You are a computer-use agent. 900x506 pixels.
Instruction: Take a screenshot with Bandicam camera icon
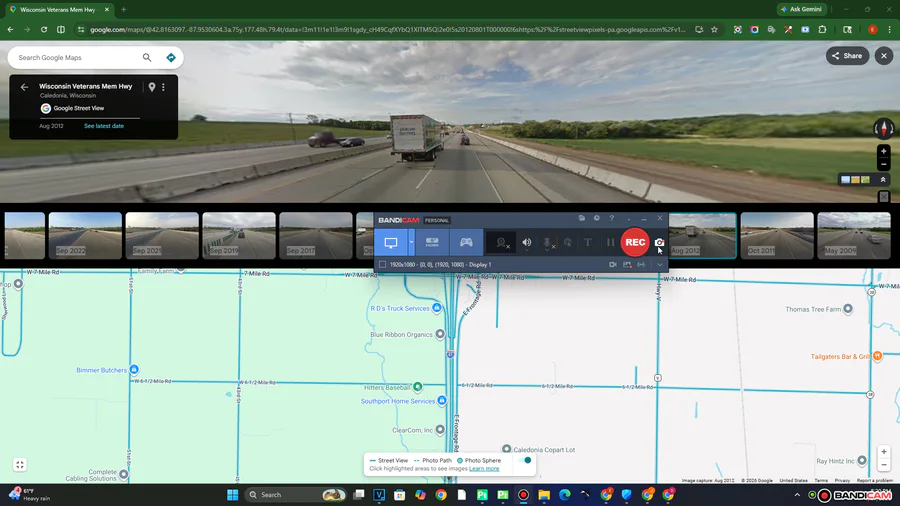point(659,242)
